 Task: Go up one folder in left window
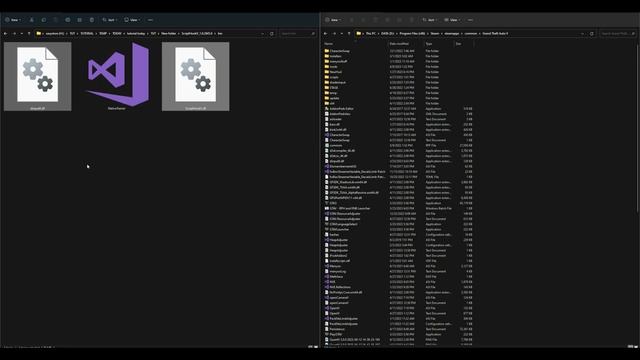point(29,33)
